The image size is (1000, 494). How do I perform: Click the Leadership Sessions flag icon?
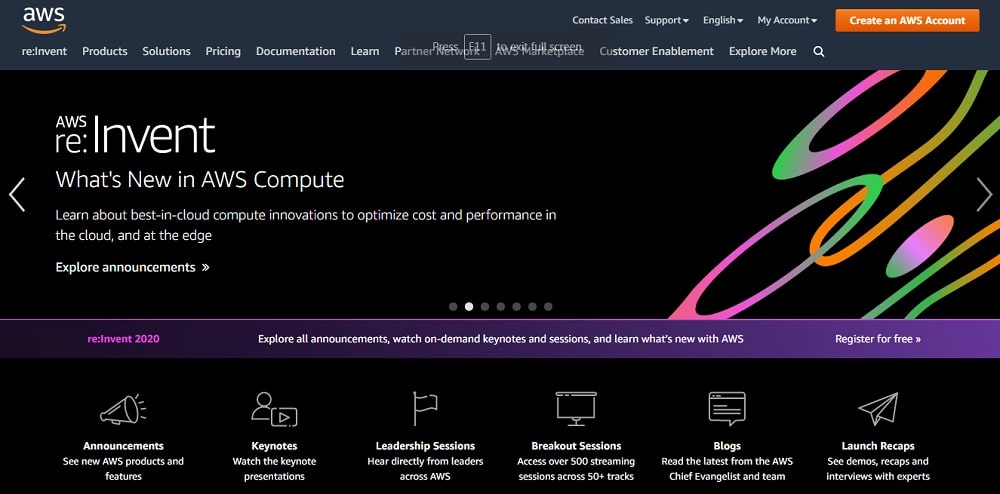tap(425, 409)
